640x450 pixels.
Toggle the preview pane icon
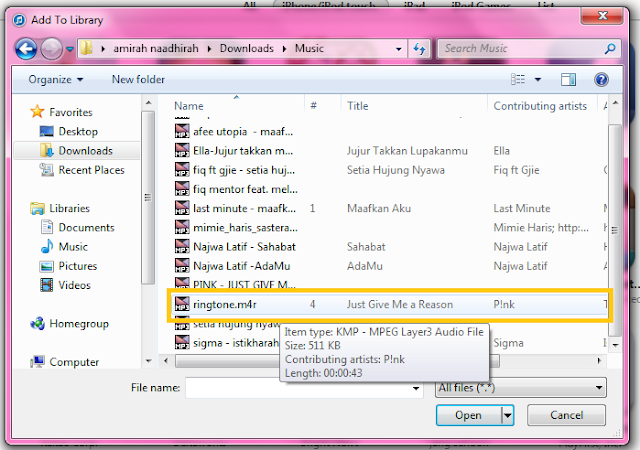point(568,79)
